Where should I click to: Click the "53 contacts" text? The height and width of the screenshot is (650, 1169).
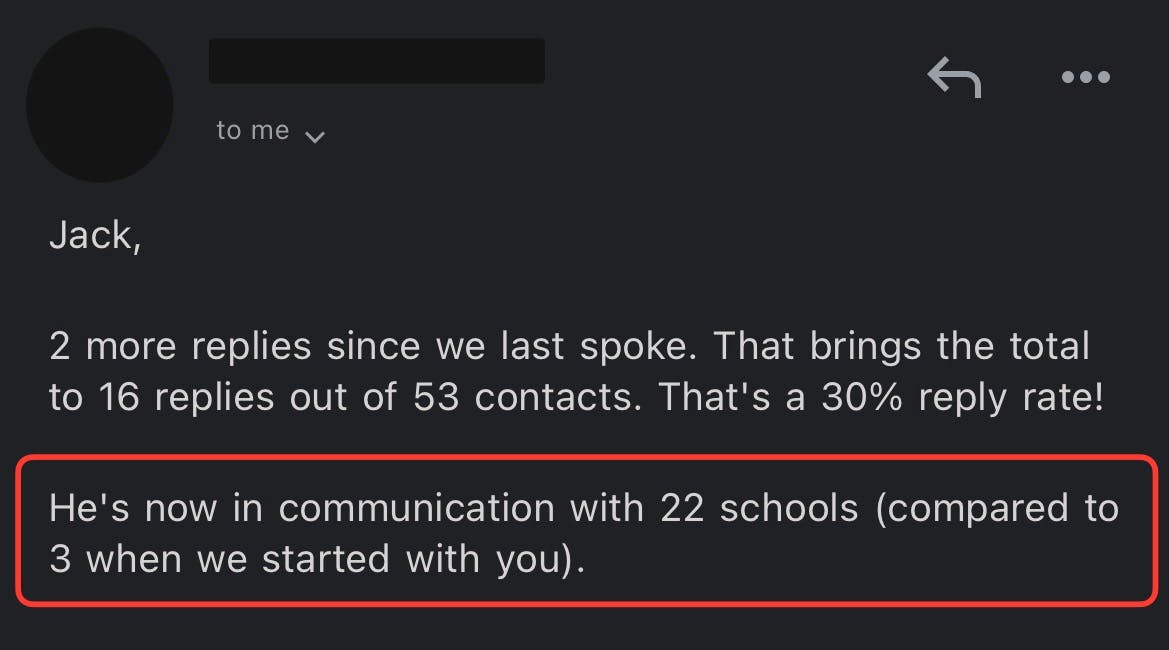pos(528,398)
